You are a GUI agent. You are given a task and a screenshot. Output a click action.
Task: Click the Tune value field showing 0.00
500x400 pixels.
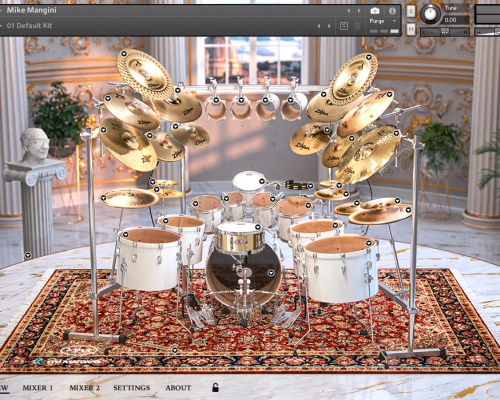(455, 20)
